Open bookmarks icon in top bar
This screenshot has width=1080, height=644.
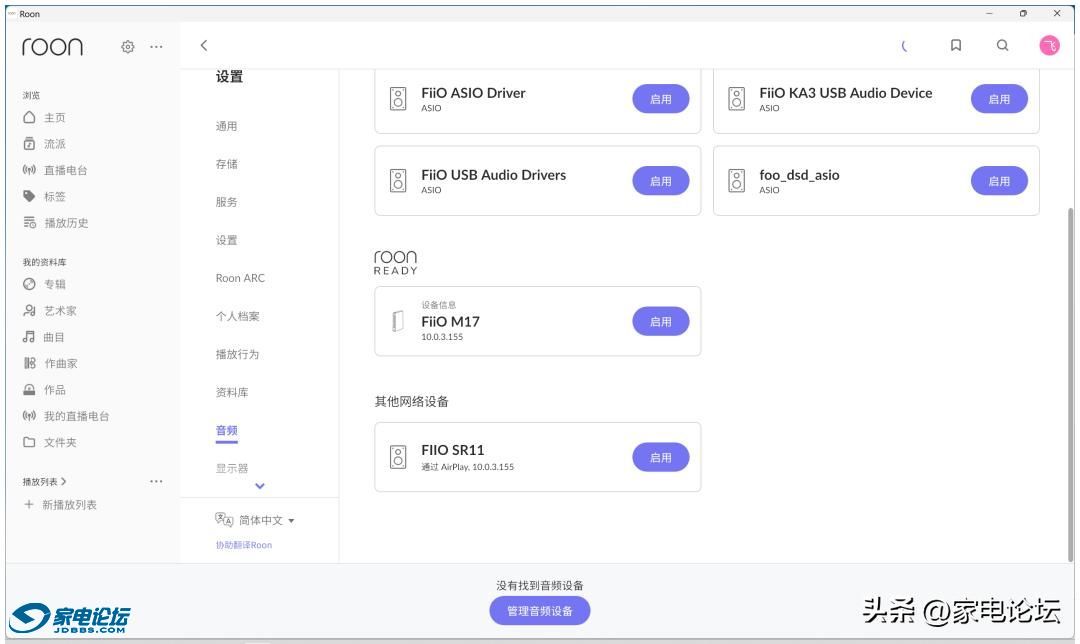(955, 45)
